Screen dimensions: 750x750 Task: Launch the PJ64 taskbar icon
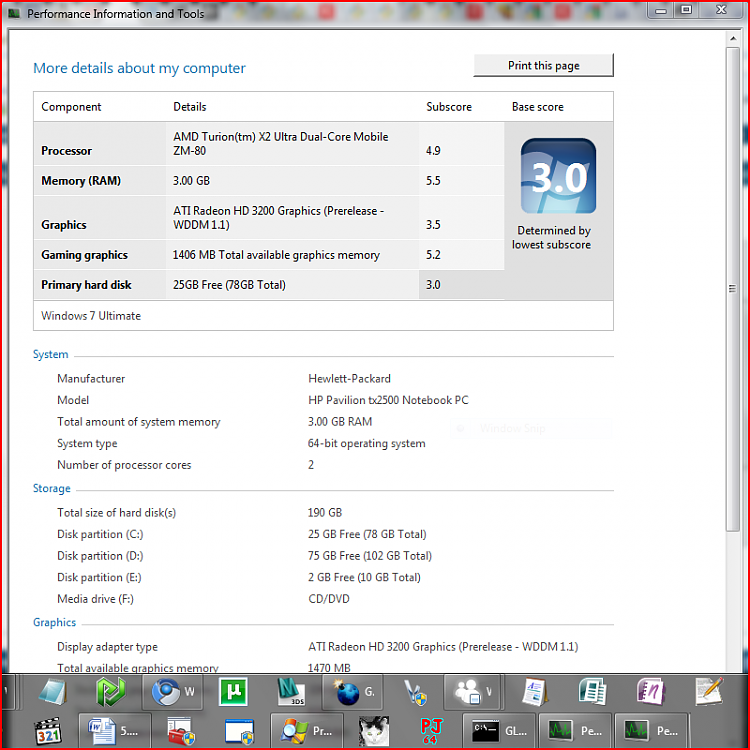(x=431, y=731)
